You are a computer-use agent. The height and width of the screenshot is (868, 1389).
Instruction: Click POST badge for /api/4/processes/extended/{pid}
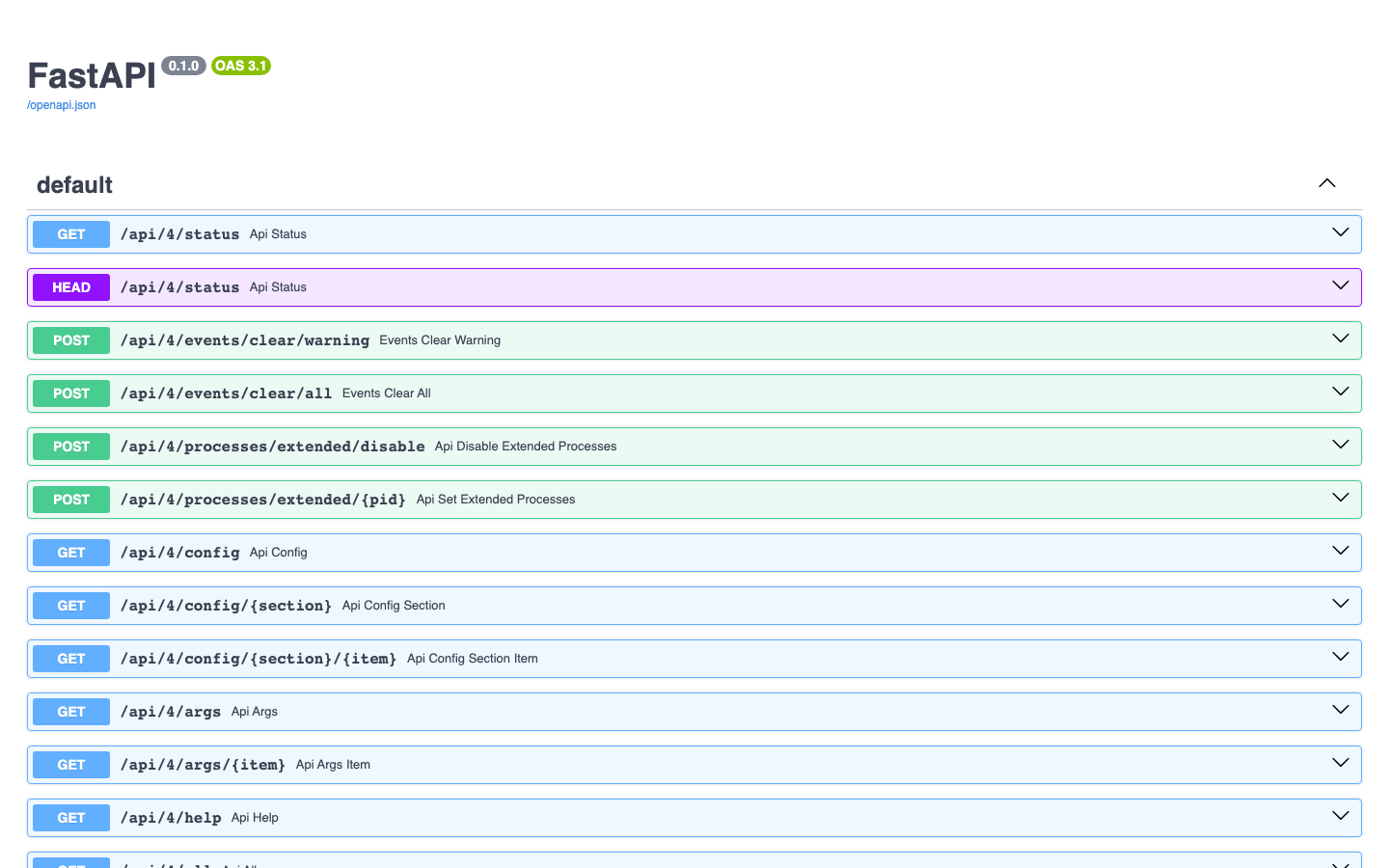[x=71, y=500]
